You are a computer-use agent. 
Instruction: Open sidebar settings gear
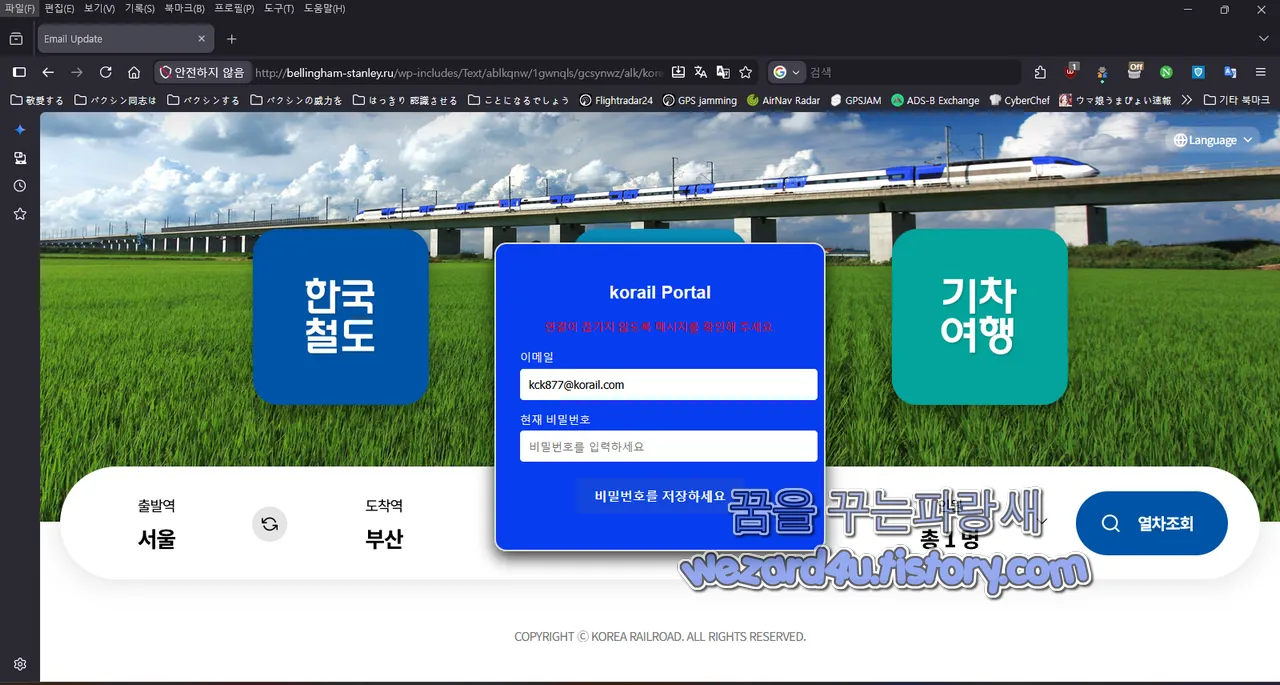[19, 664]
